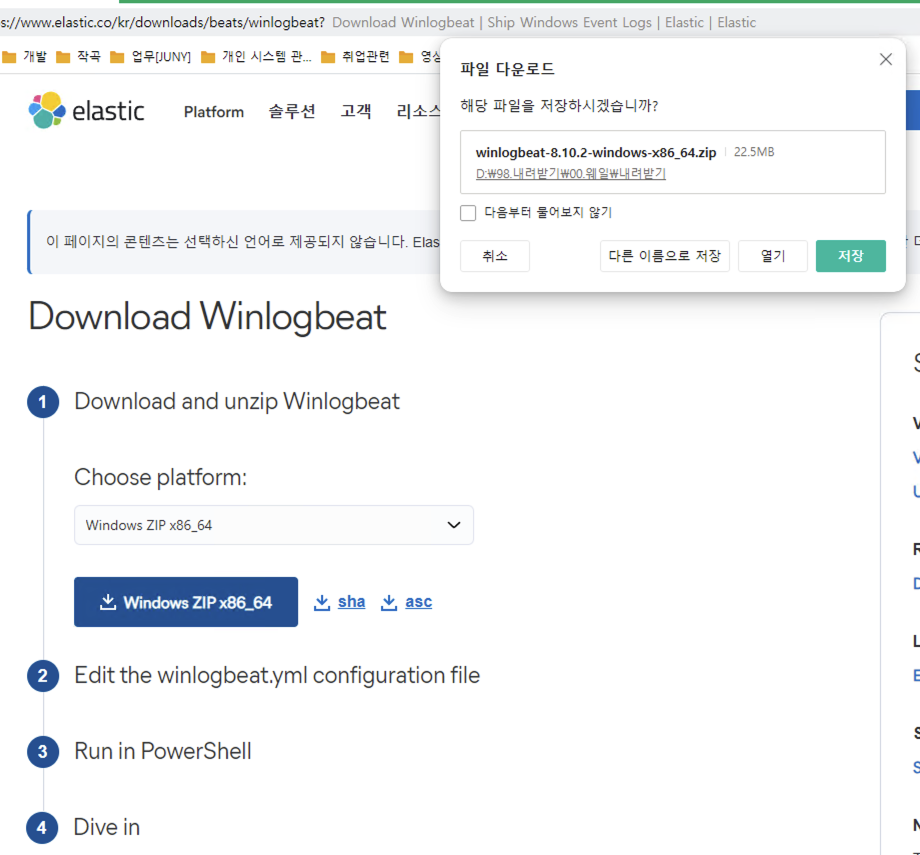Open the 개인 시스템 관... bookmark folder
This screenshot has width=920, height=855.
[x=256, y=56]
